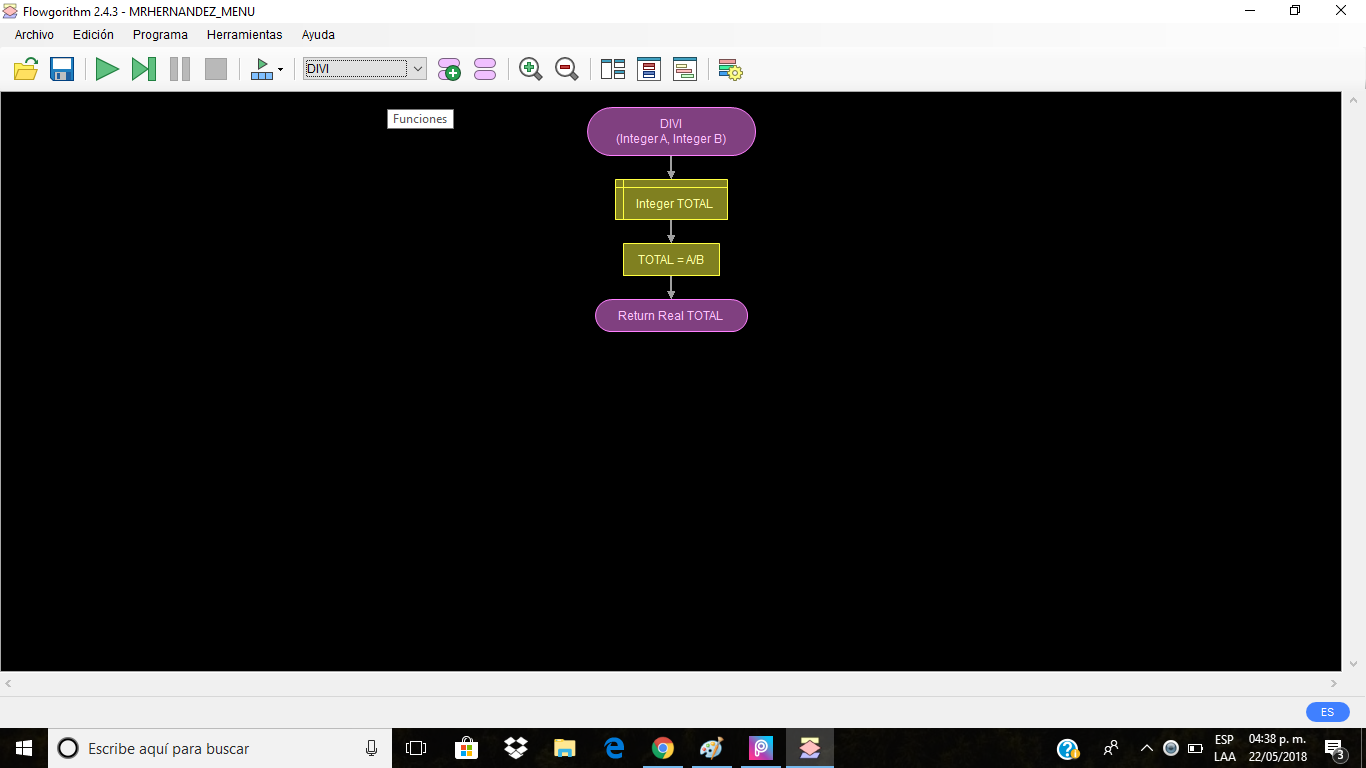
Task: Open the source code viewer icon
Action: [684, 69]
